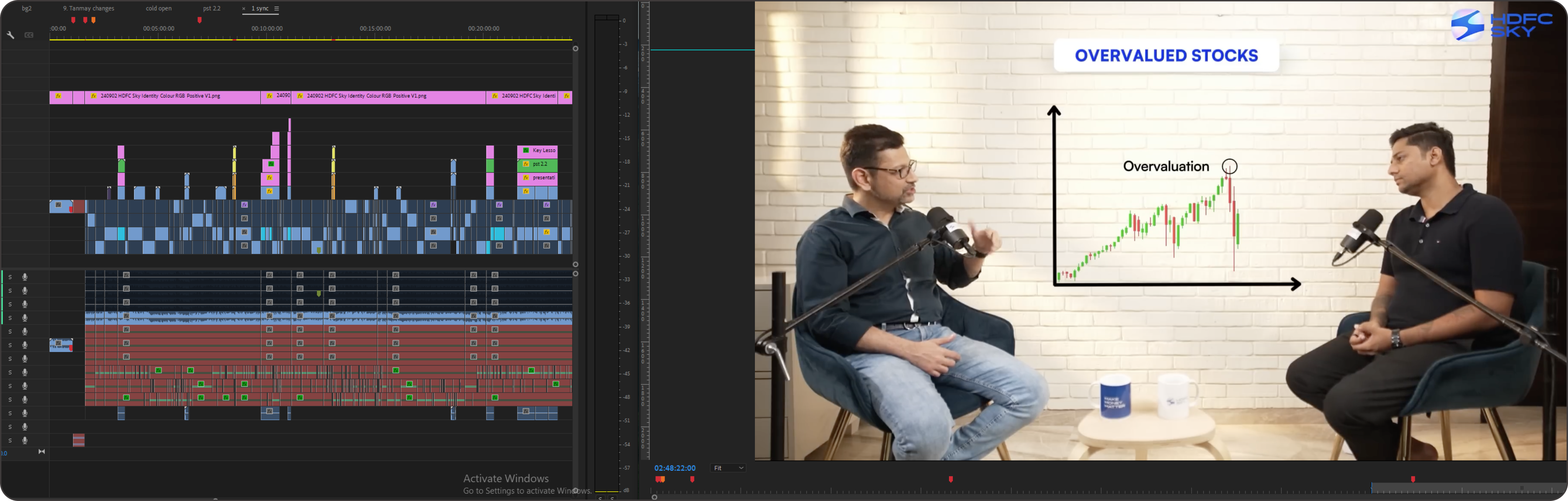Jump to 00:15:00:00 on the time ruler
This screenshot has height=501, width=1568.
(375, 29)
